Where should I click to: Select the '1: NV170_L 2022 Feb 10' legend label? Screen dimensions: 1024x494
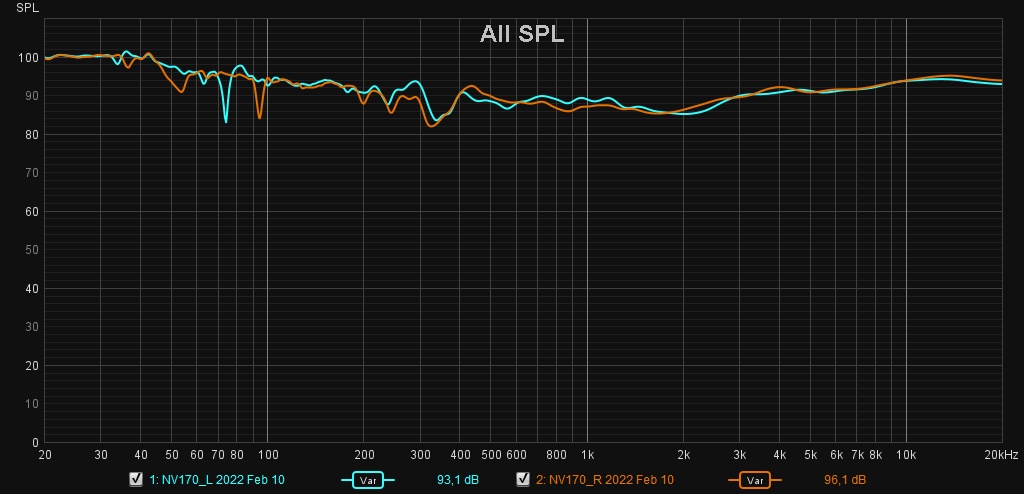(217, 480)
